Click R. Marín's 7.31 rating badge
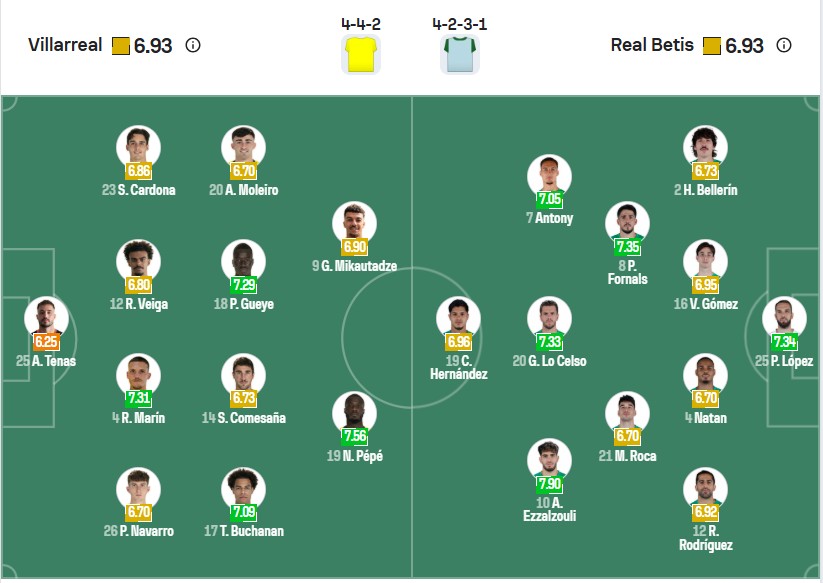Screen dimensions: 823x583 138,399
